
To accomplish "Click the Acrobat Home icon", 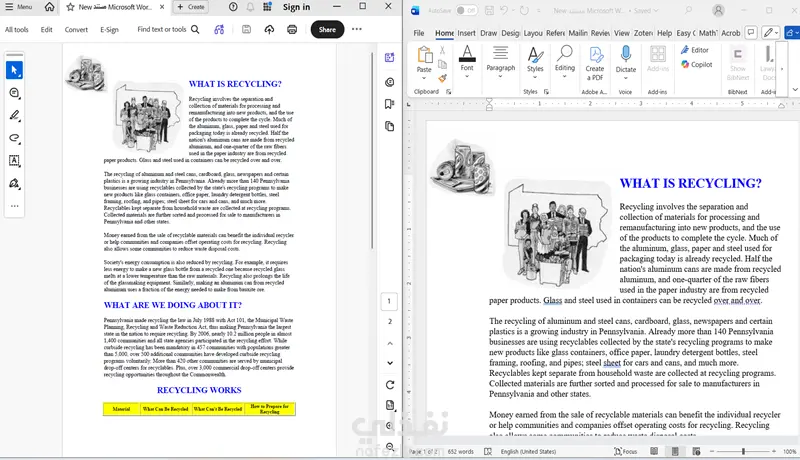I will point(51,7).
